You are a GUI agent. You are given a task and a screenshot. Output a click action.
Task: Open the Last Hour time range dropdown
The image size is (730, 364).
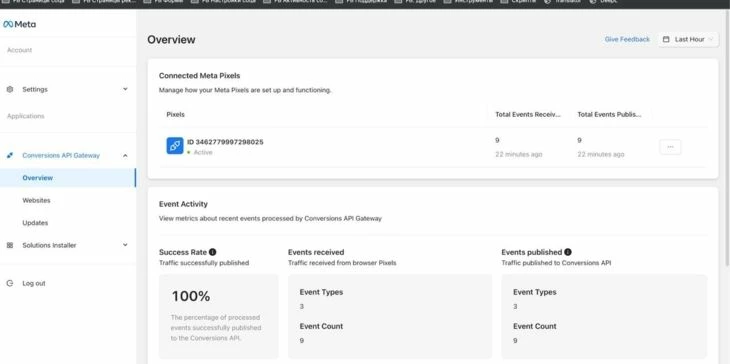(688, 40)
